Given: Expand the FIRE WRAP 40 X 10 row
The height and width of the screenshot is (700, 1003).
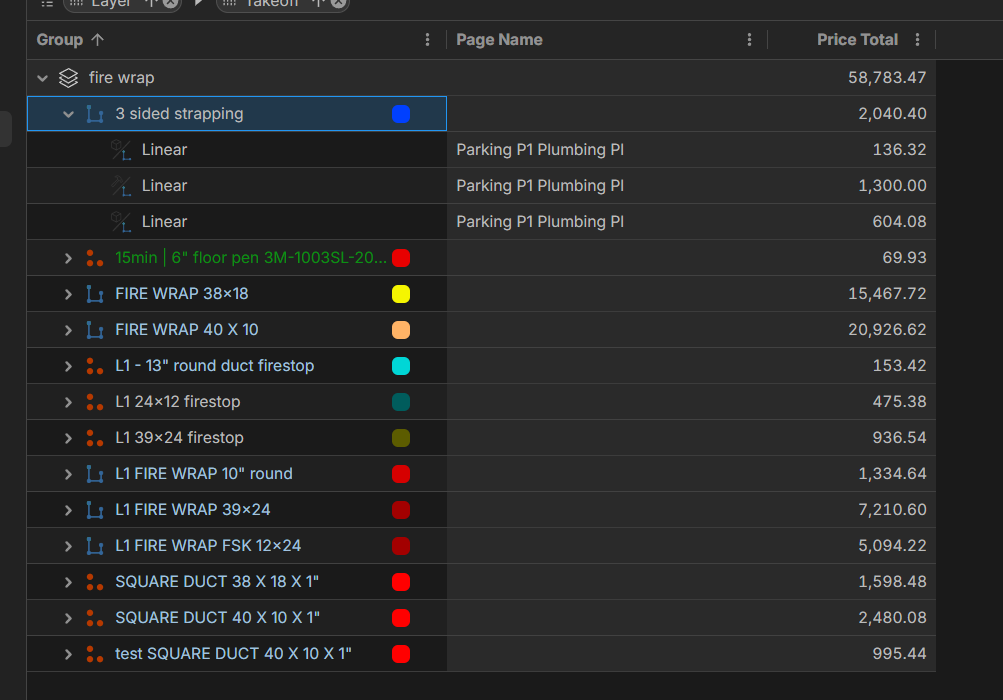Looking at the screenshot, I should click(x=68, y=330).
